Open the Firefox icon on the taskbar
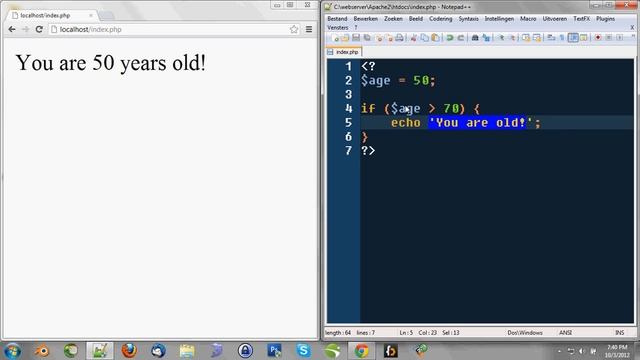The height and width of the screenshot is (360, 640). point(129,351)
